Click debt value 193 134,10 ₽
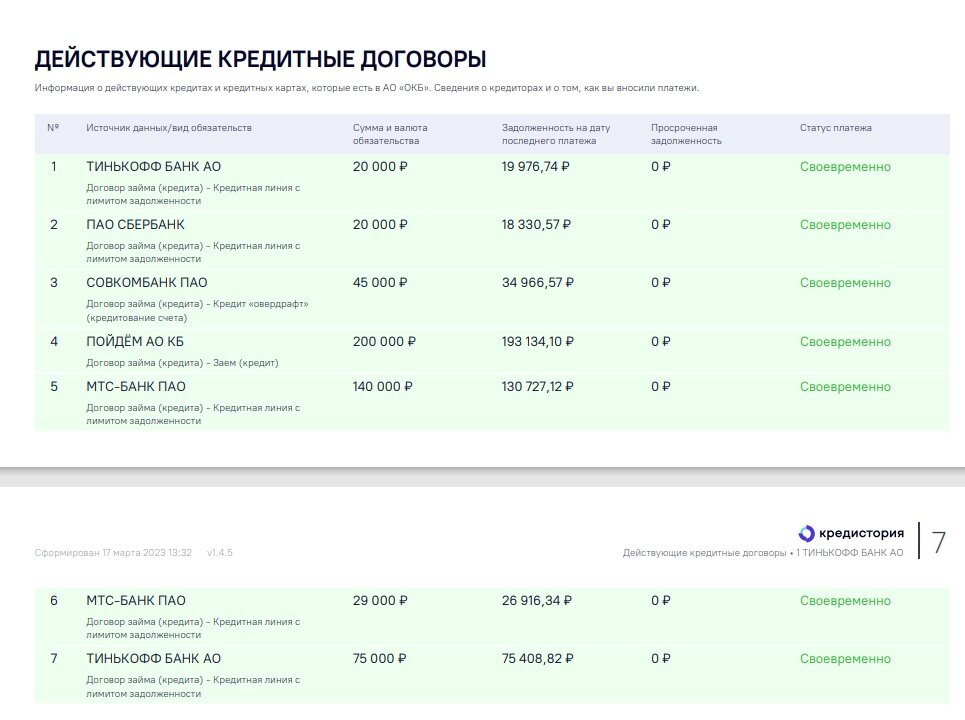This screenshot has width=965, height=720. point(538,342)
